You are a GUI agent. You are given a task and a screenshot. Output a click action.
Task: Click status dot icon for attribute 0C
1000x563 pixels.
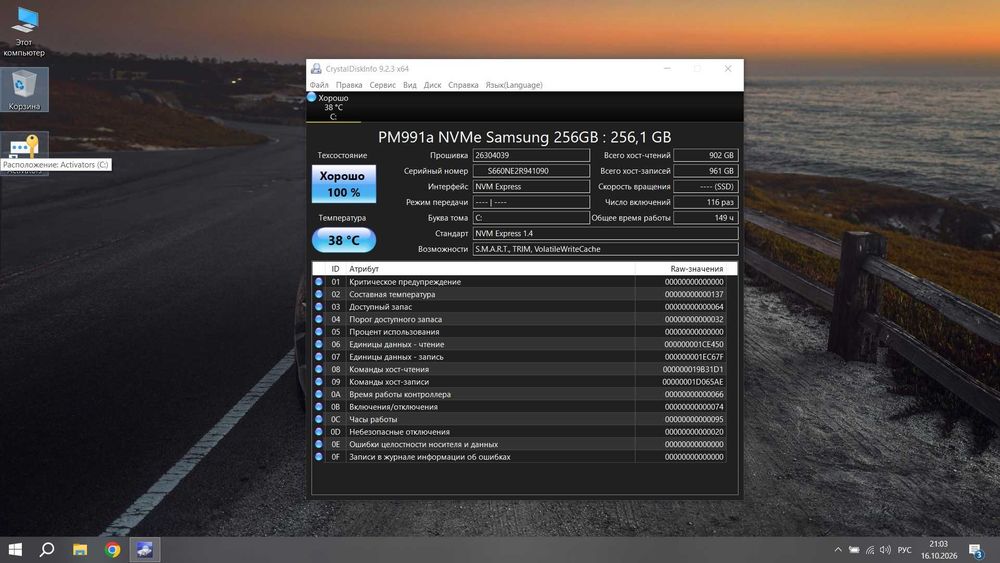point(318,419)
